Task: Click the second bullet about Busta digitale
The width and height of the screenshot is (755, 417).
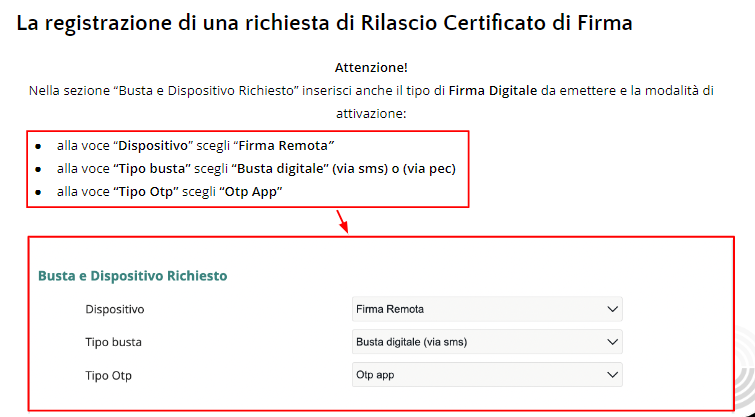Action: click(256, 169)
